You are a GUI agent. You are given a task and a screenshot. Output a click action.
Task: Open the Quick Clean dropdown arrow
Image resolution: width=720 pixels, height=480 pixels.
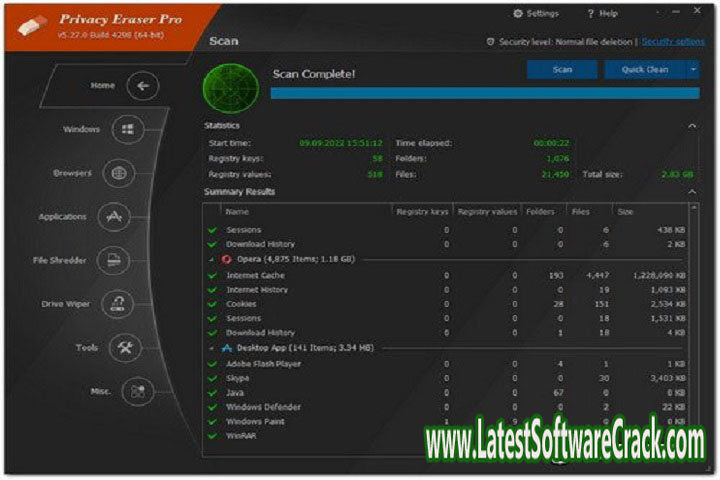pos(692,70)
